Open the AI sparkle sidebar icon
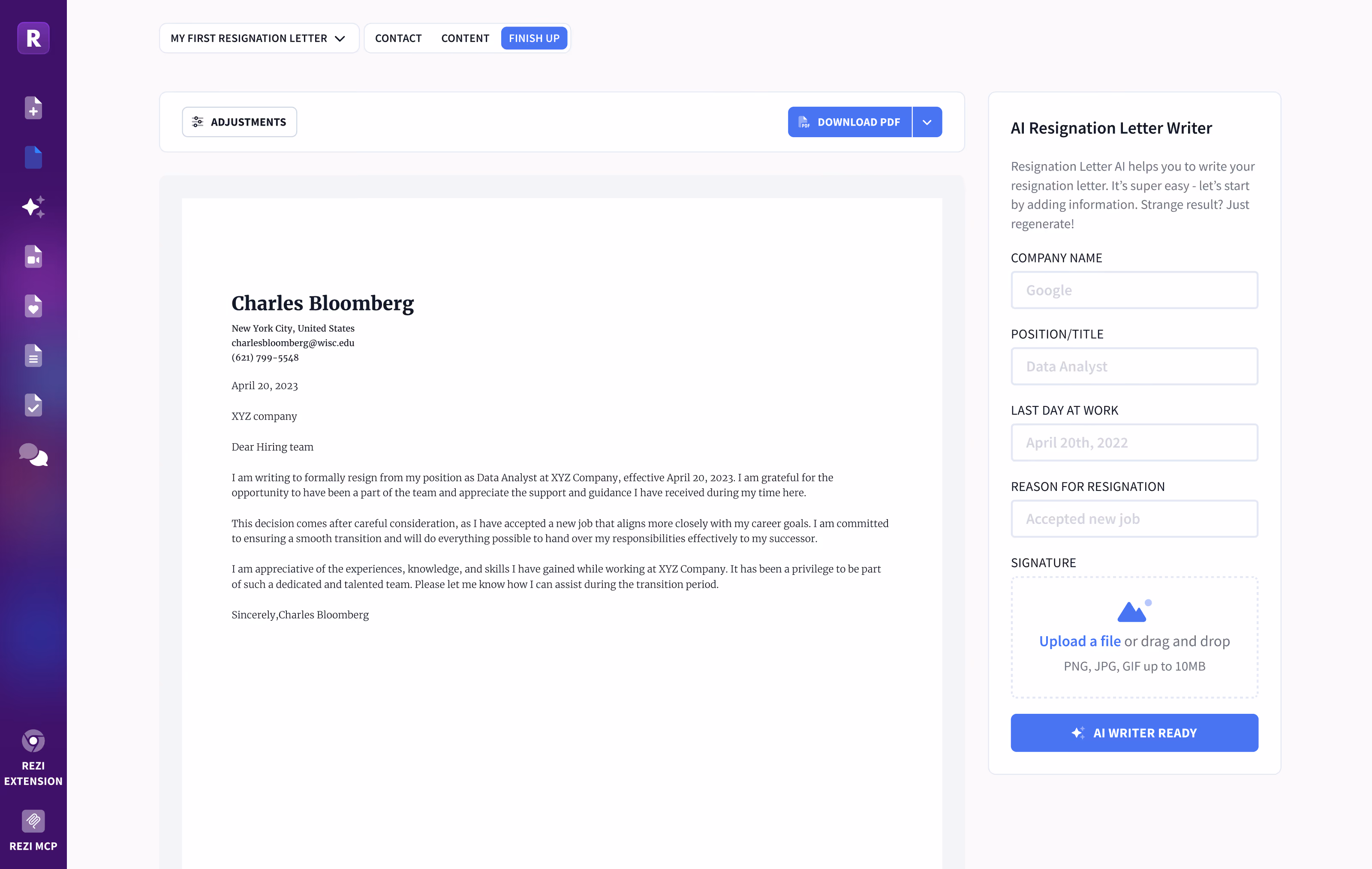 33,207
